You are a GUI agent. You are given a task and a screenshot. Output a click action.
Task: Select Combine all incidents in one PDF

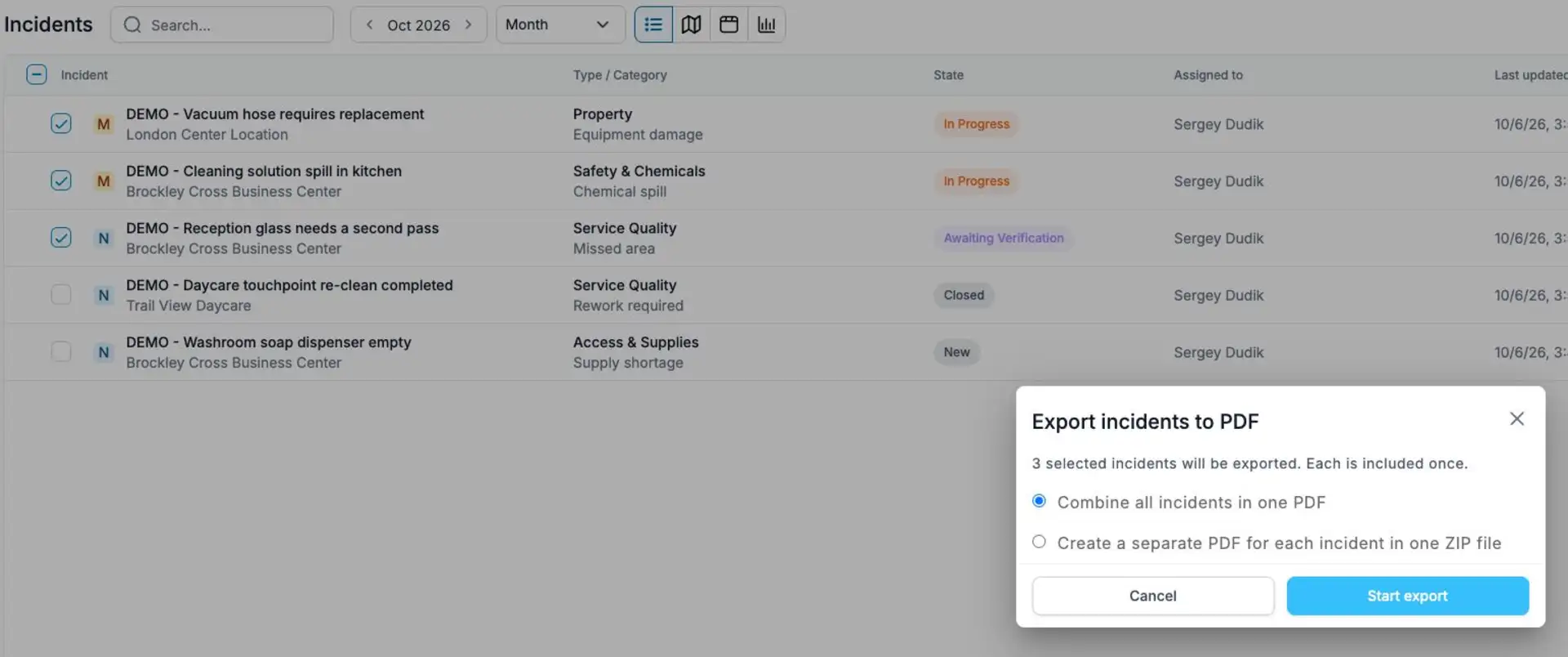[x=1039, y=501]
